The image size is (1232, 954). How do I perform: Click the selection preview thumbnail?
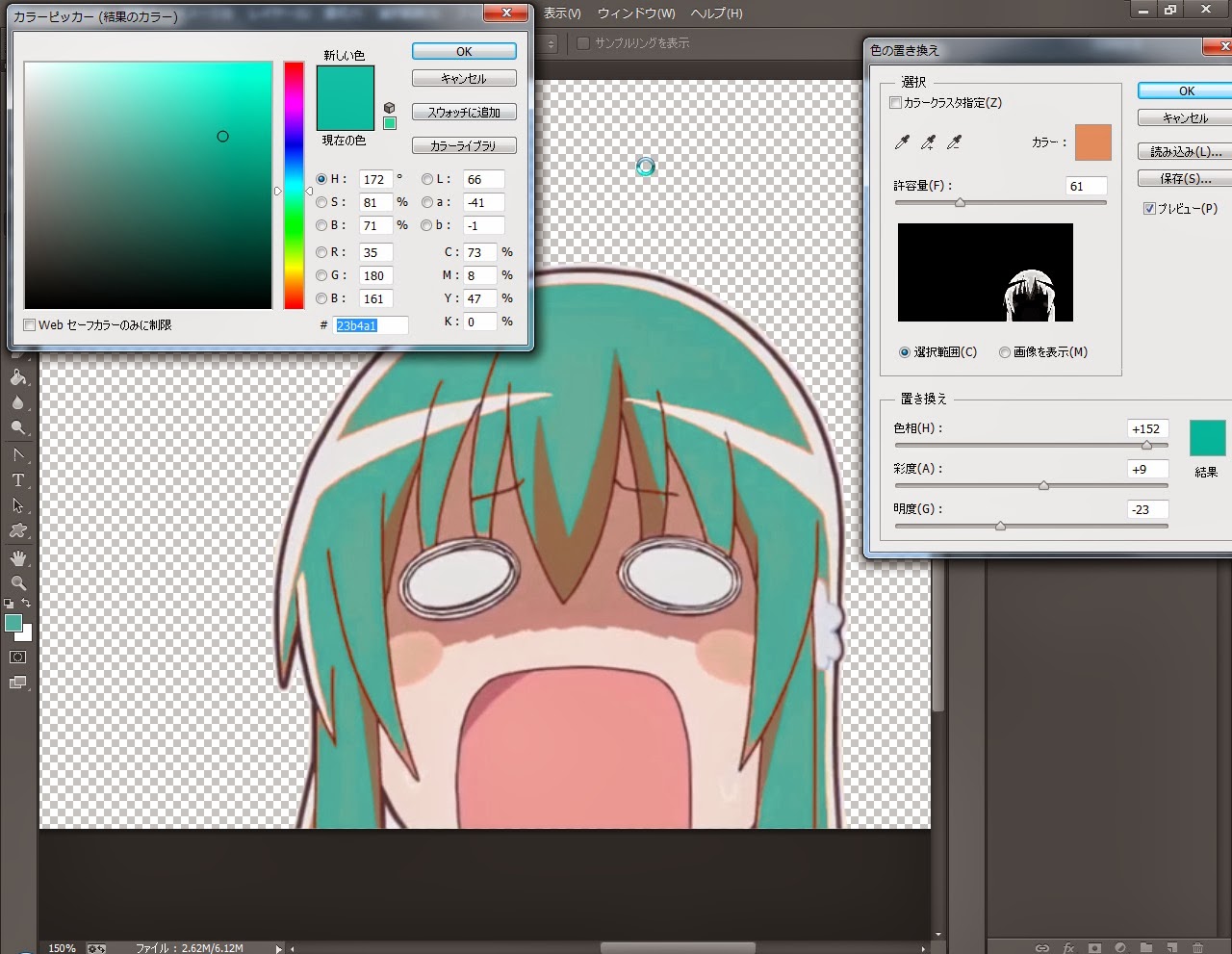(986, 272)
